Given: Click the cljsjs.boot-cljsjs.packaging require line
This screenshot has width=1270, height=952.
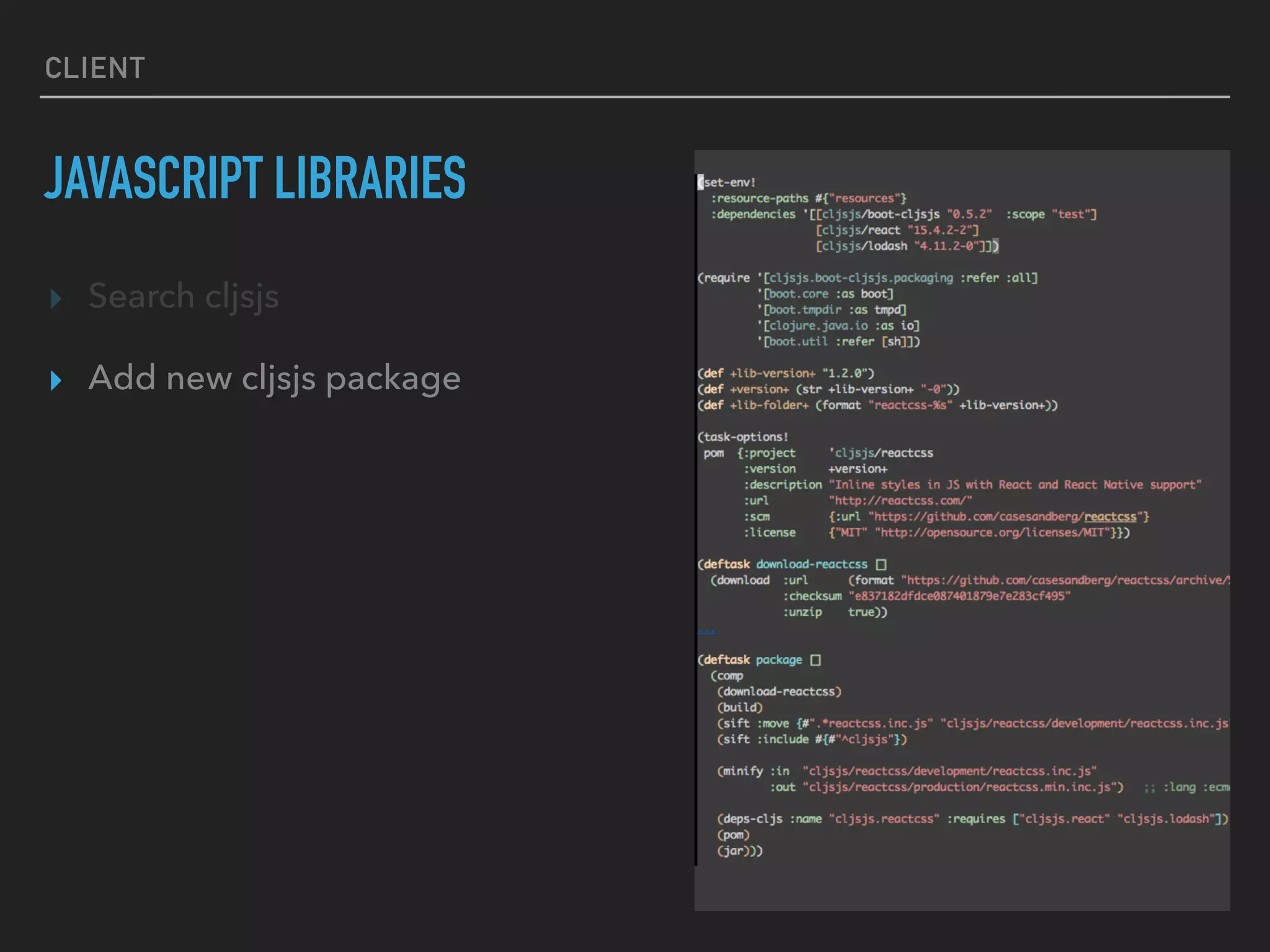Looking at the screenshot, I should click(x=868, y=278).
